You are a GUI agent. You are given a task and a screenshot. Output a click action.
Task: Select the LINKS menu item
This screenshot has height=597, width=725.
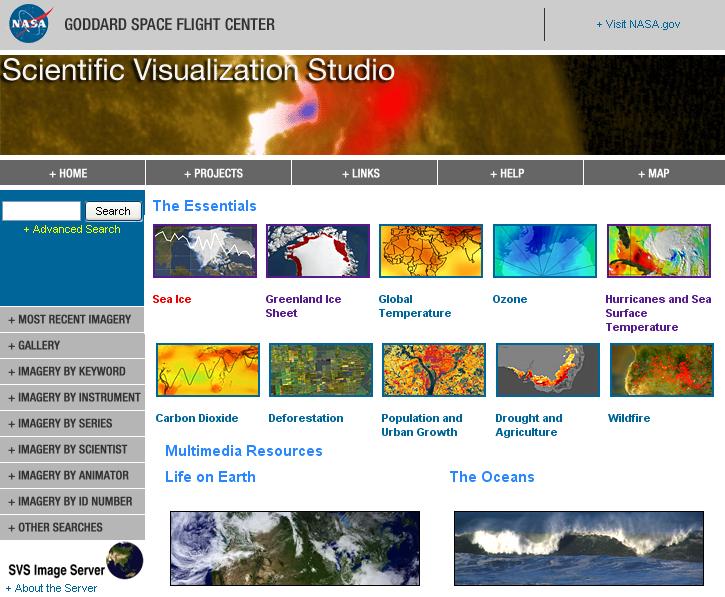click(364, 173)
